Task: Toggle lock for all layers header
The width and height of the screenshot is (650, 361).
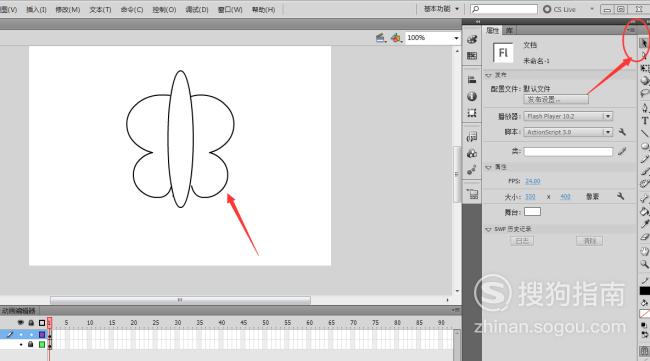Action: [x=31, y=322]
